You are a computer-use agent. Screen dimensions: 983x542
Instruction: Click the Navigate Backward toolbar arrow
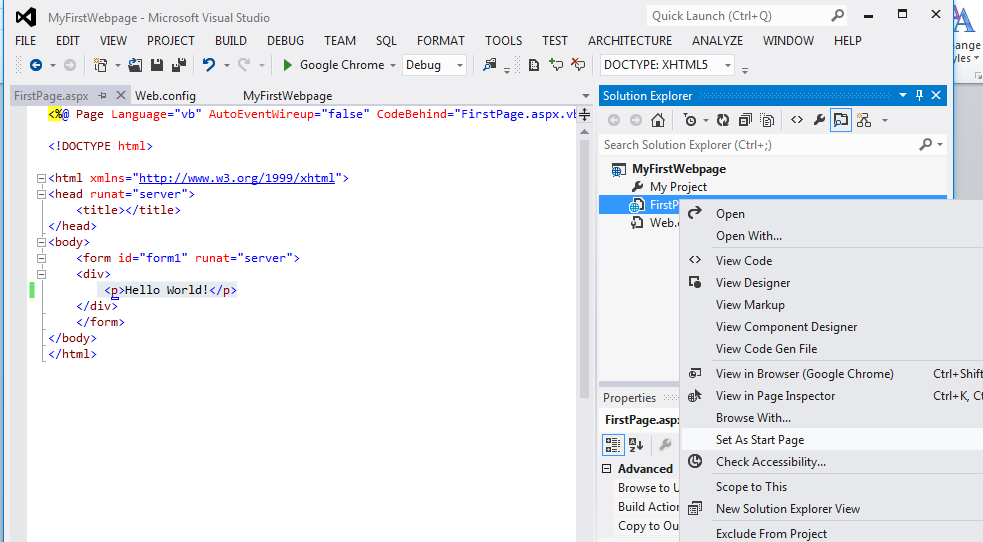[x=36, y=65]
